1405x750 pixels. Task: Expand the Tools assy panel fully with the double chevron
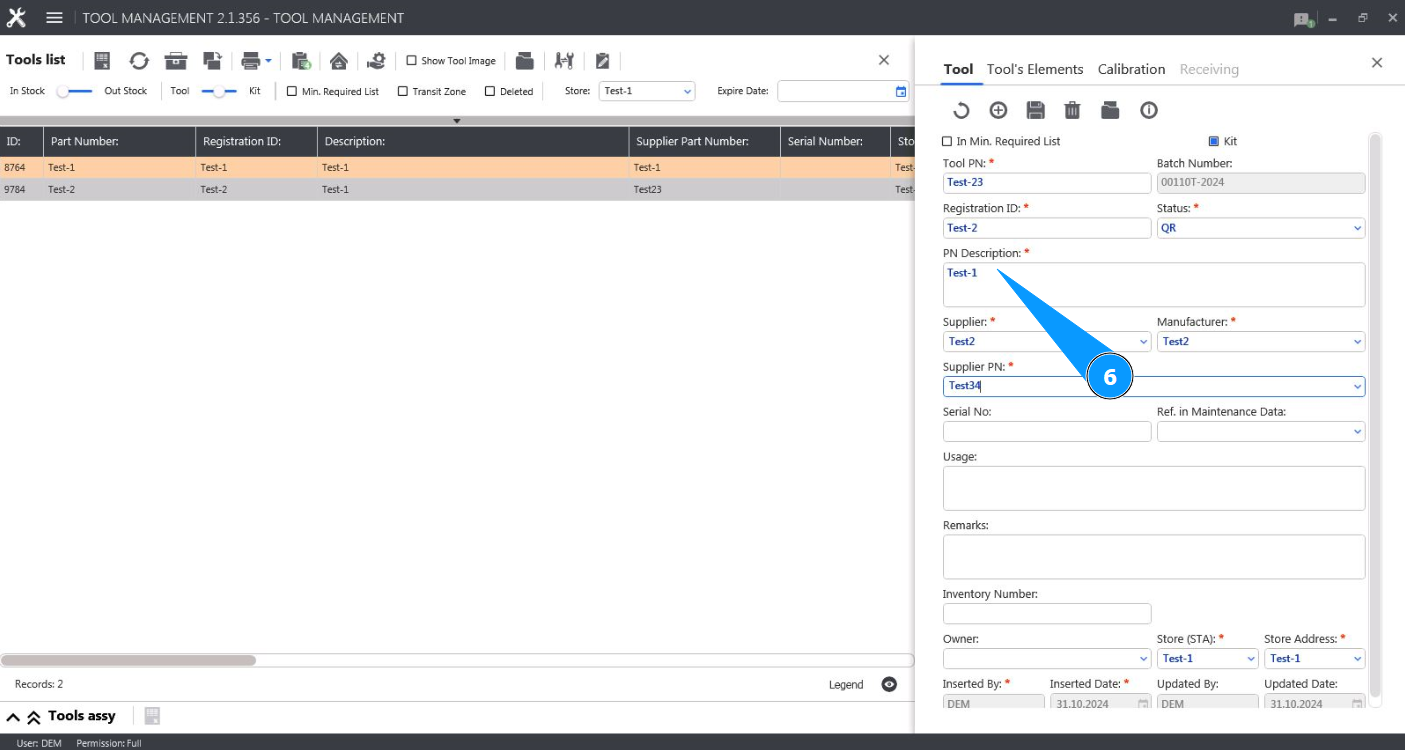pyautogui.click(x=33, y=717)
